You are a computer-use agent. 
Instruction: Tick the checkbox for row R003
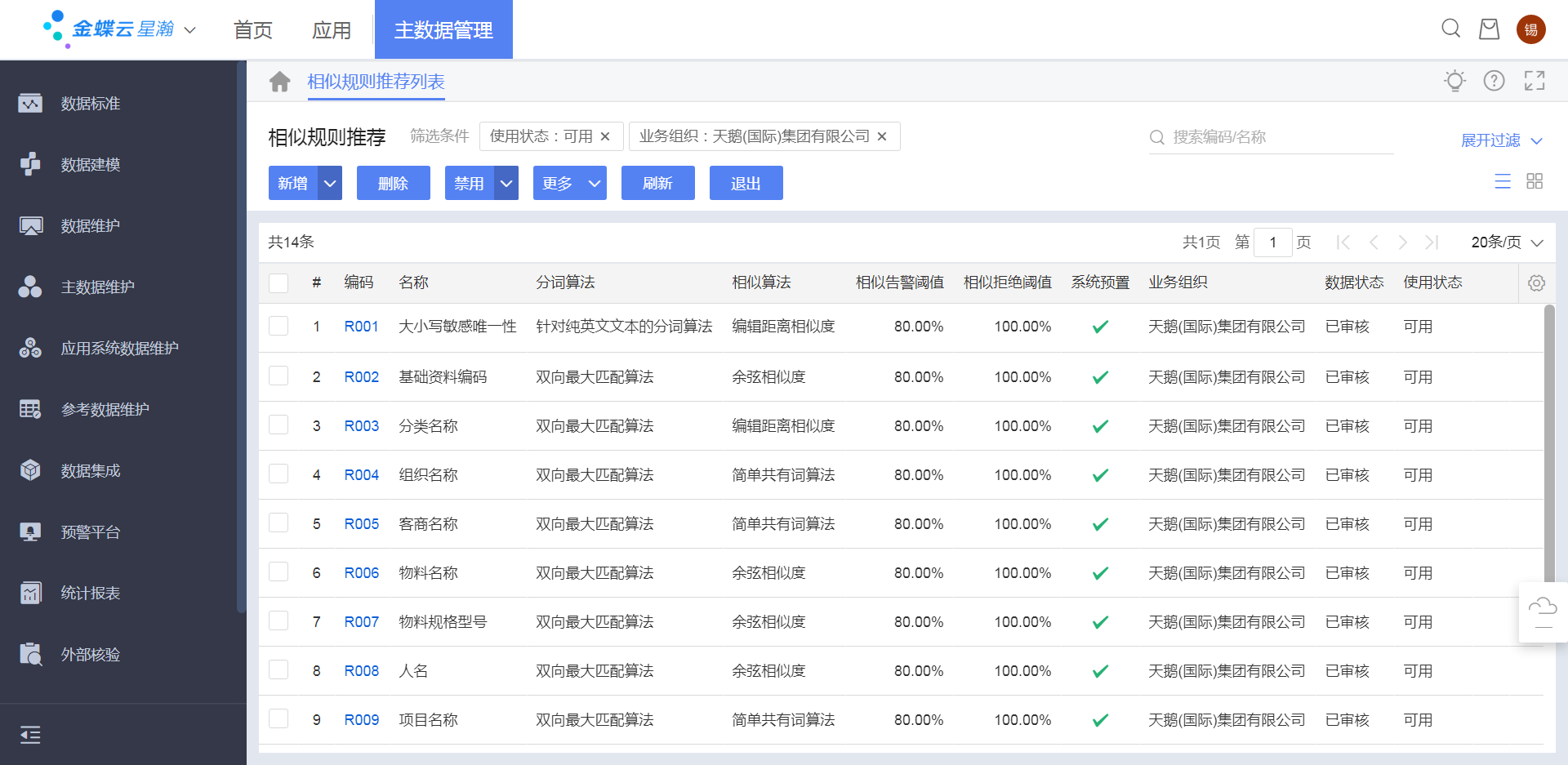click(278, 425)
